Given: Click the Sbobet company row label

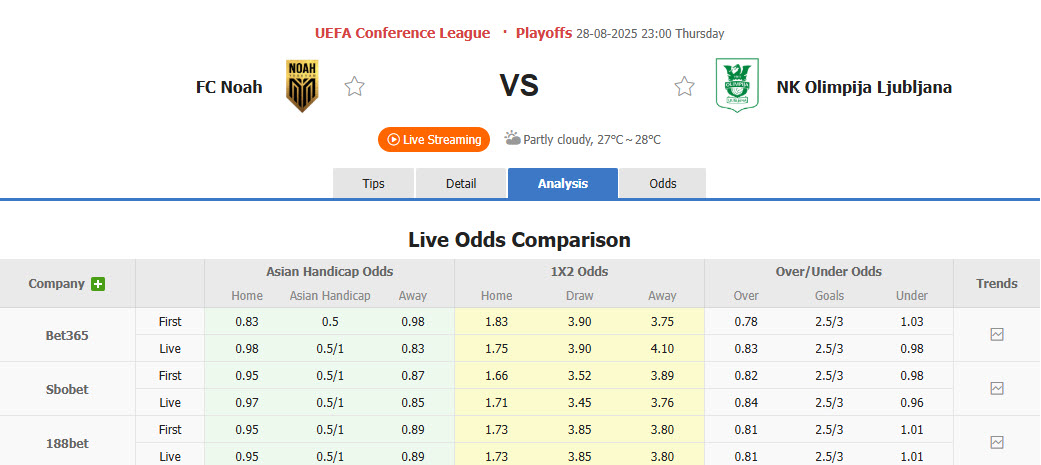Looking at the screenshot, I should tap(67, 389).
